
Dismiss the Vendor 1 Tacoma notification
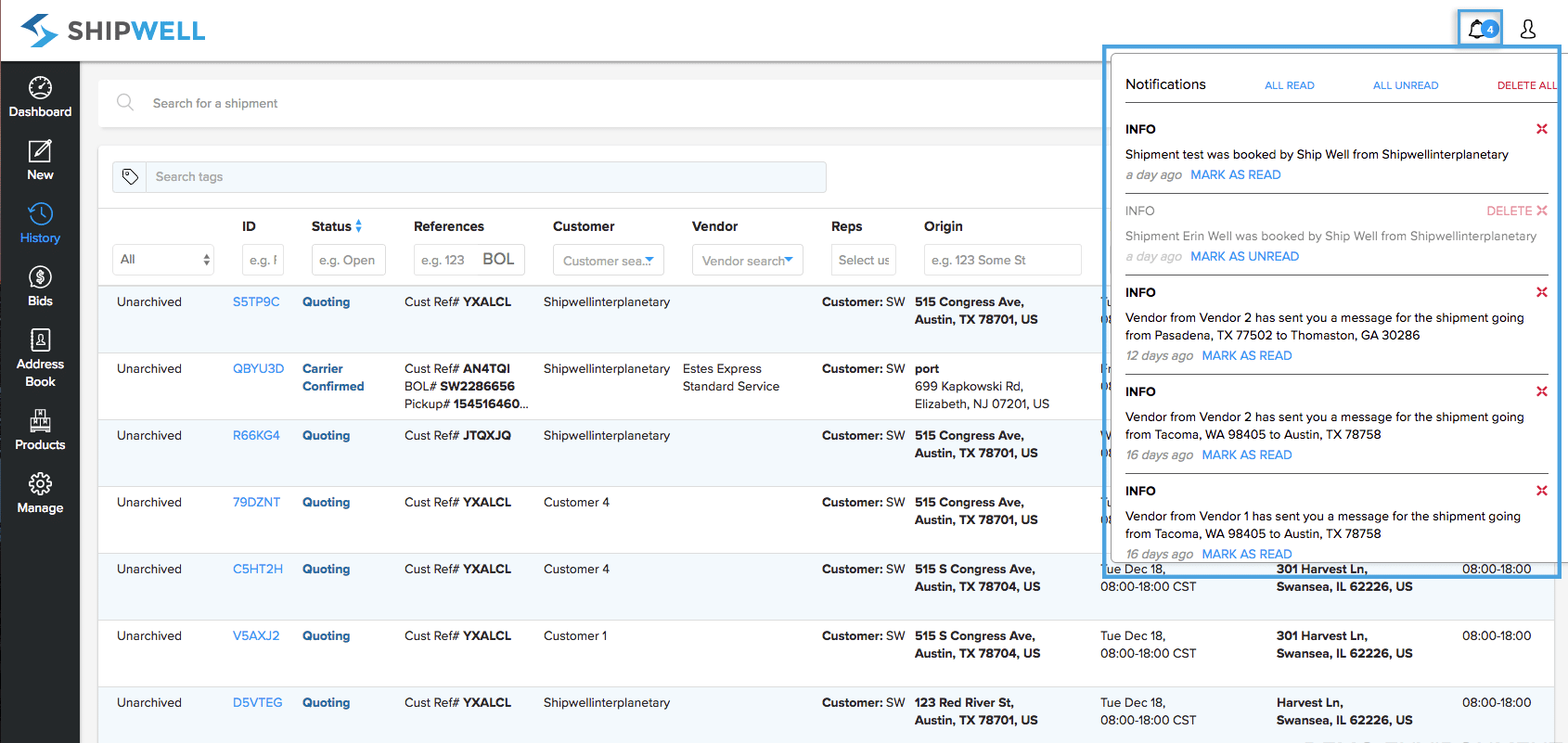coord(1541,491)
